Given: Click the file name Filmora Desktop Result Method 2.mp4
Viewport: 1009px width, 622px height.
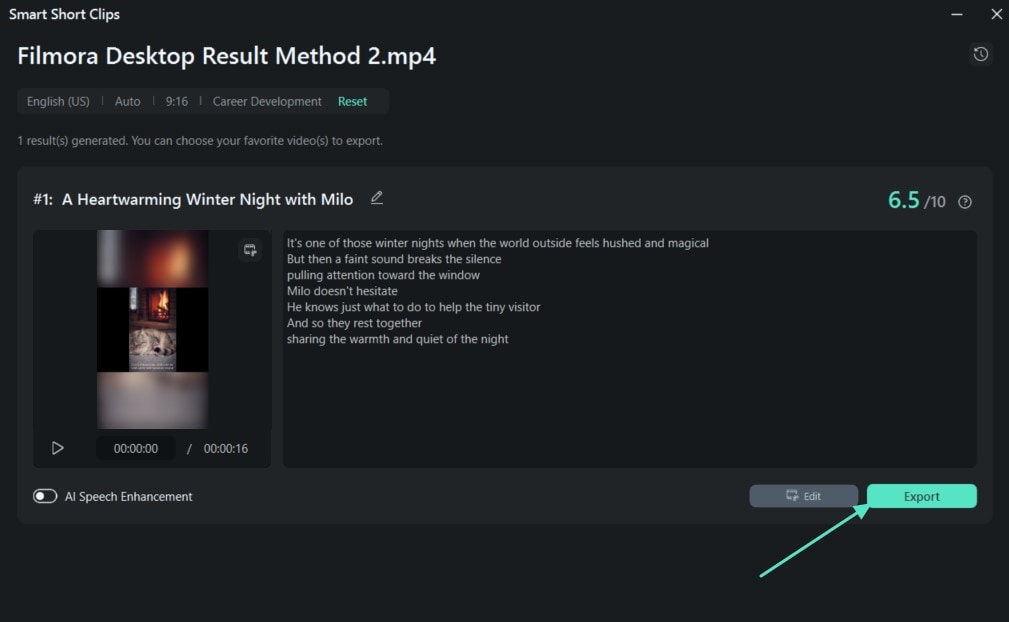Looking at the screenshot, I should point(227,56).
